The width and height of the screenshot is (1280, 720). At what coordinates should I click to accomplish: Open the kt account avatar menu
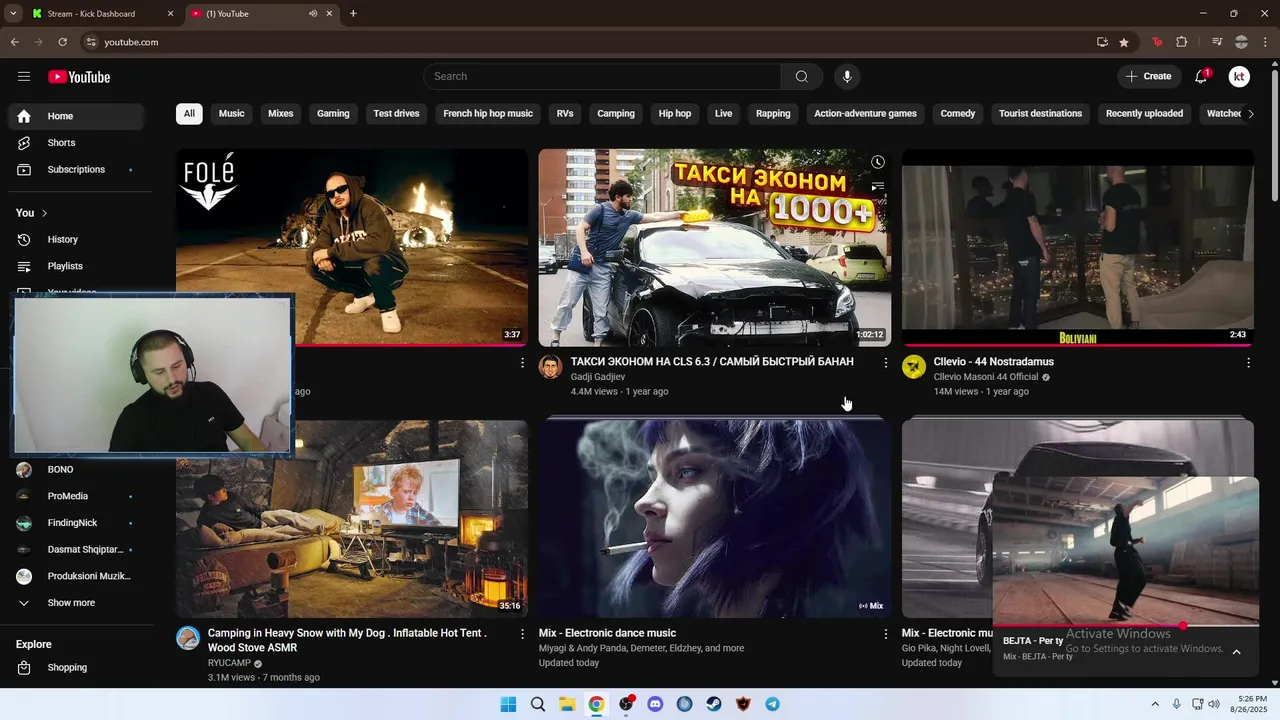tap(1239, 77)
